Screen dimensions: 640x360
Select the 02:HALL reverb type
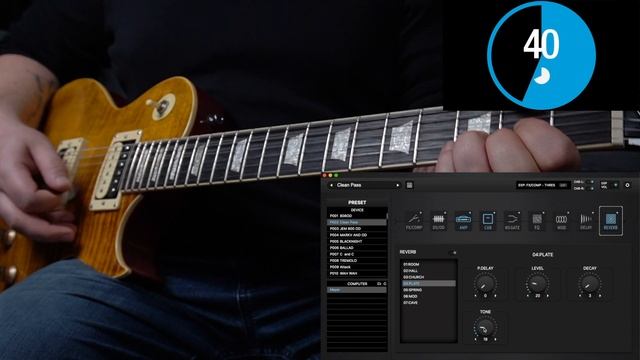click(429, 271)
